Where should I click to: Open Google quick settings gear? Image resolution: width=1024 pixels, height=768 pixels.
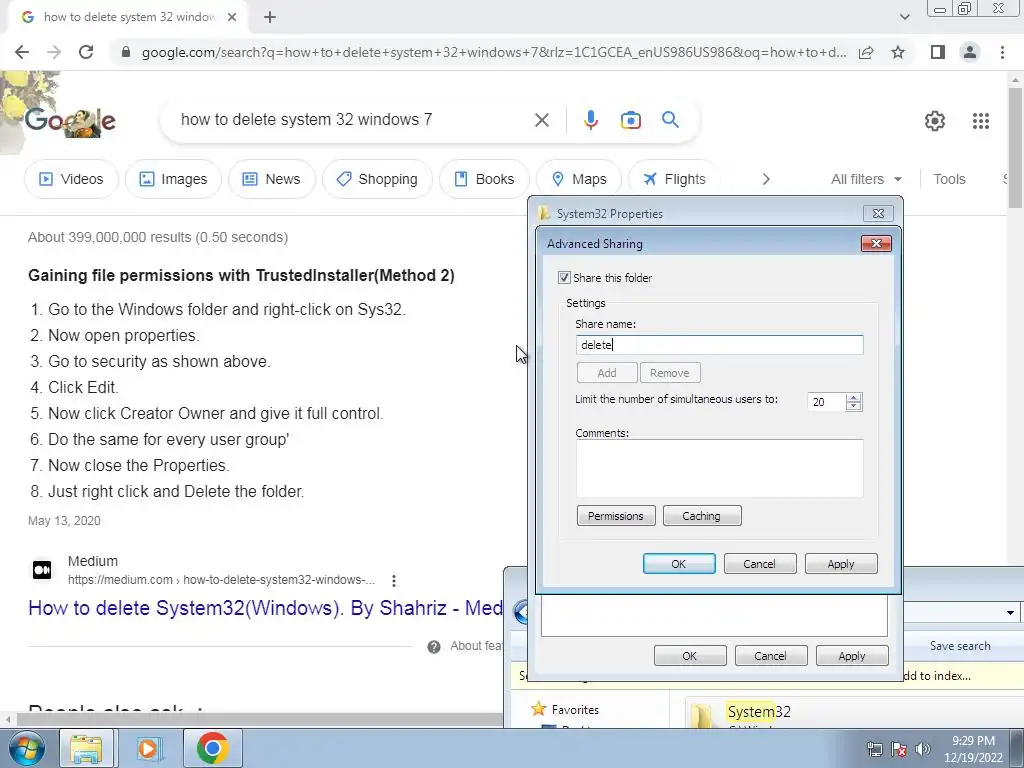(x=935, y=121)
